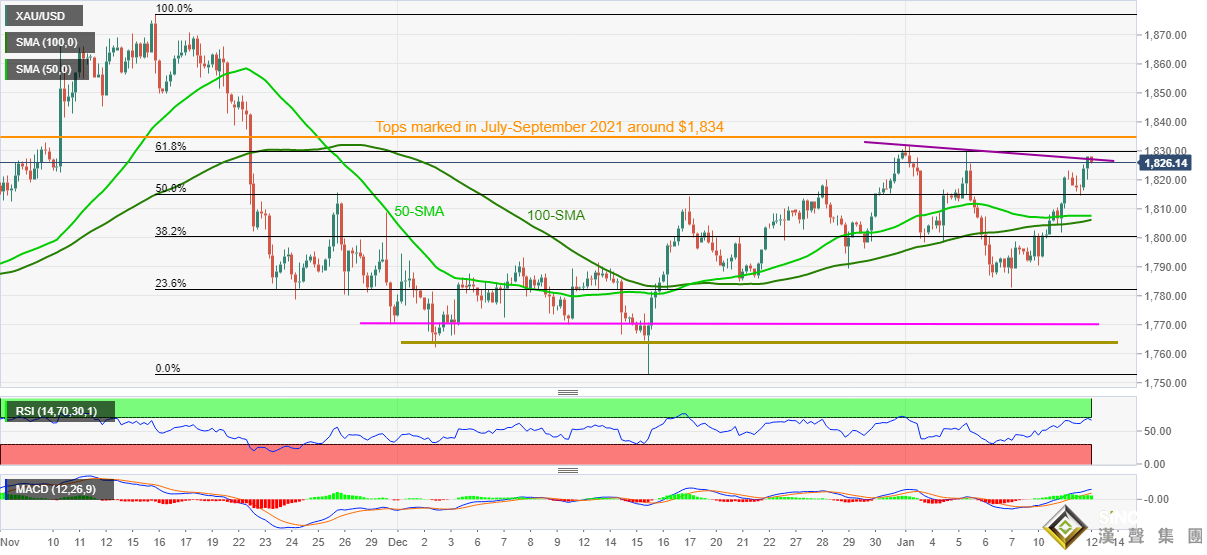1207x555 pixels.
Task: Click the Dec date on the time axis
Action: click(399, 541)
